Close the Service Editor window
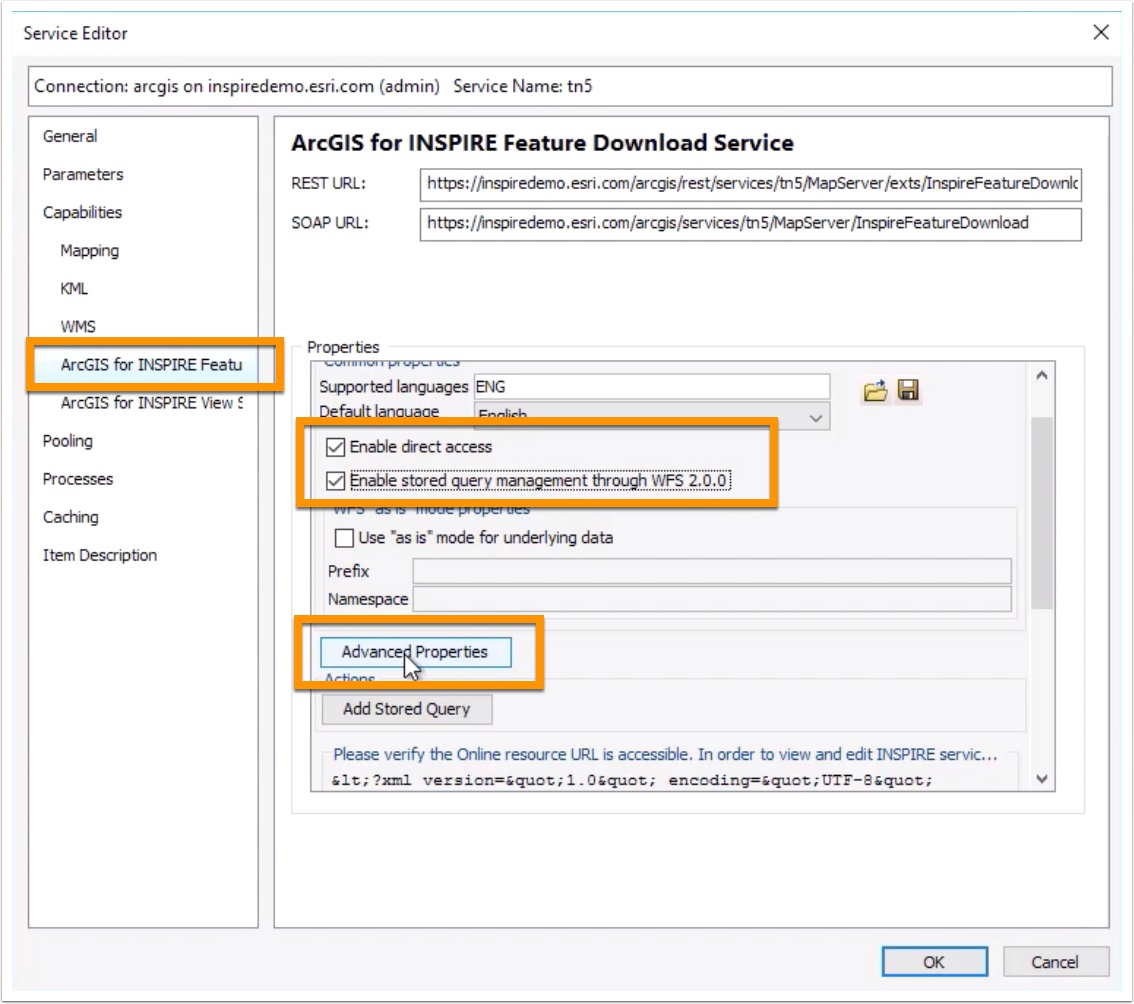1134x1004 pixels. point(1100,33)
